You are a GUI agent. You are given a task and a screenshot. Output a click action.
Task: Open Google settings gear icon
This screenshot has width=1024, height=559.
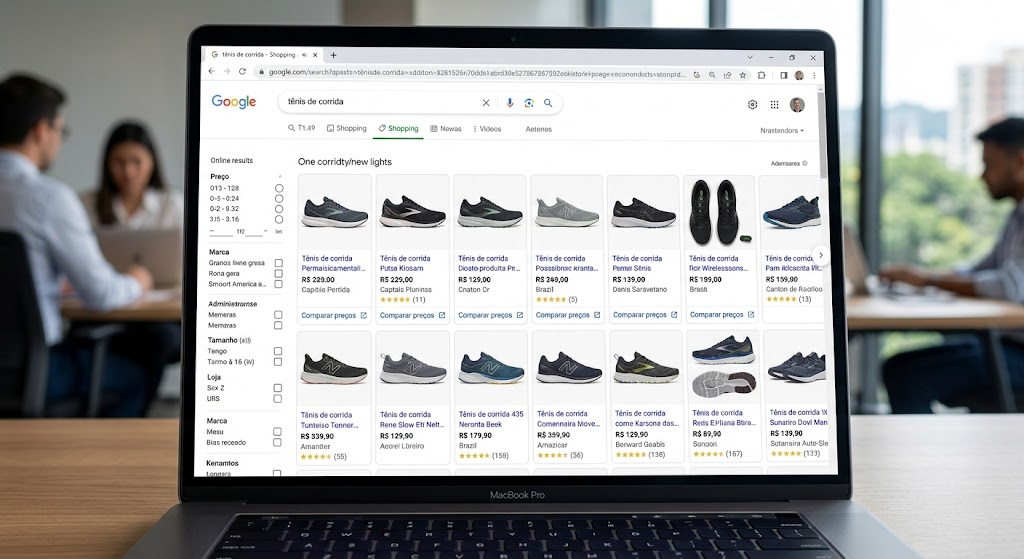pos(752,104)
